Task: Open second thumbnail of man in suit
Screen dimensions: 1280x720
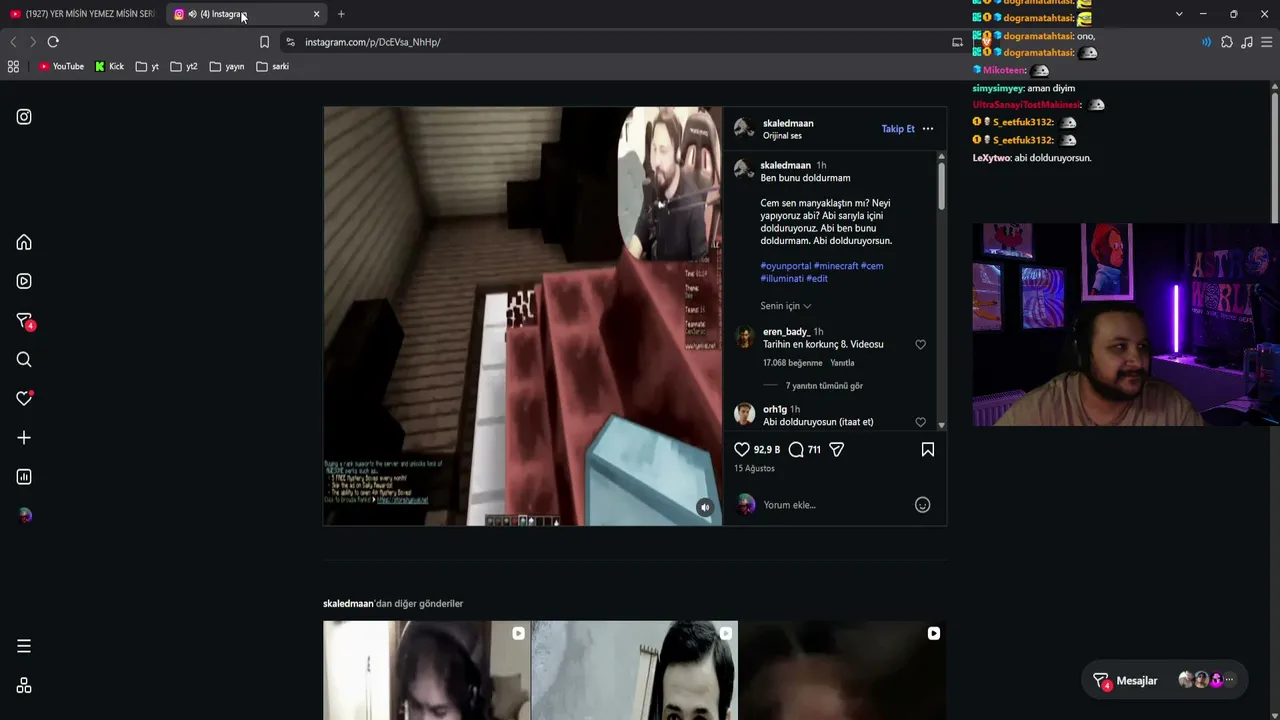Action: 634,670
